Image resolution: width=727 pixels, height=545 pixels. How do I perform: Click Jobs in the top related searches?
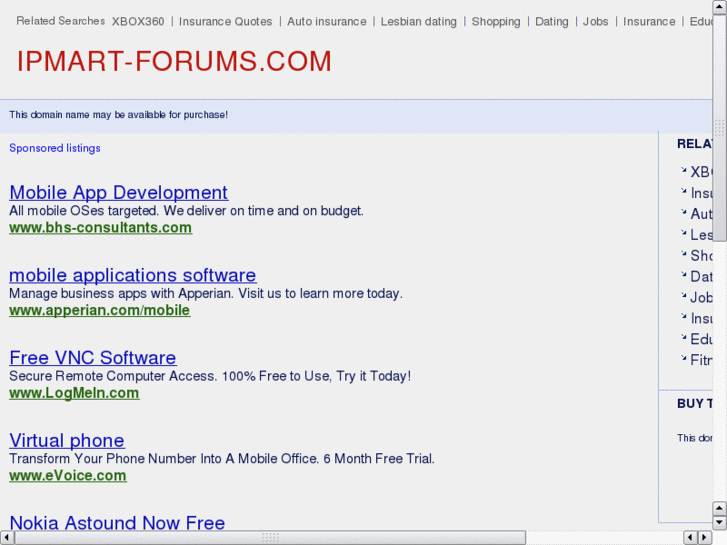(595, 21)
